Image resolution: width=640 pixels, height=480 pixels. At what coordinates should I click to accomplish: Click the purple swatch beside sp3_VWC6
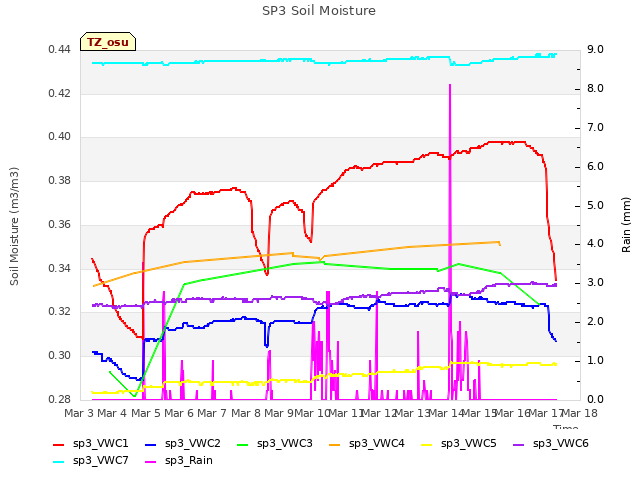(519, 444)
